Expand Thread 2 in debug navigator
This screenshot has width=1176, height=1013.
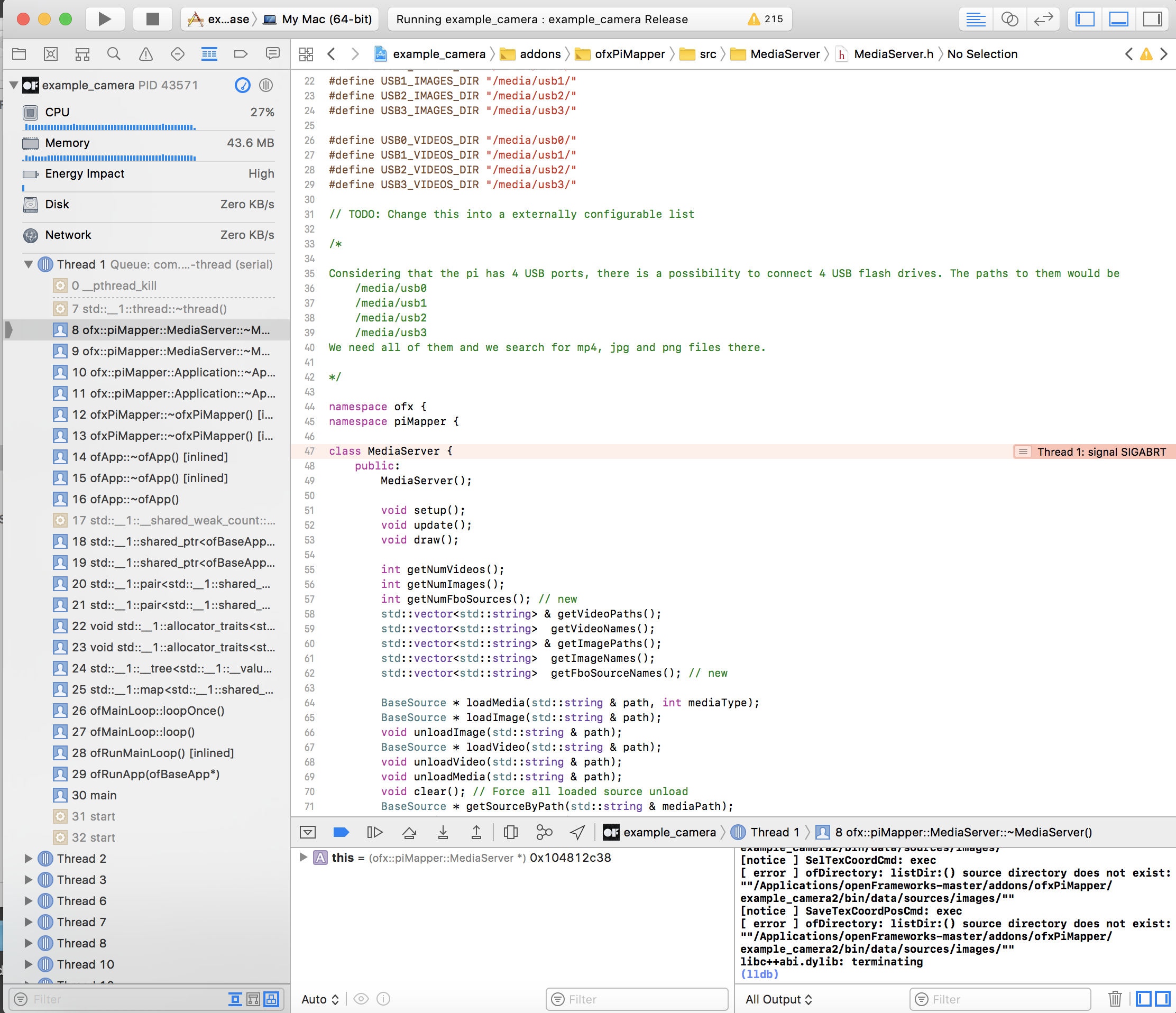click(x=28, y=859)
